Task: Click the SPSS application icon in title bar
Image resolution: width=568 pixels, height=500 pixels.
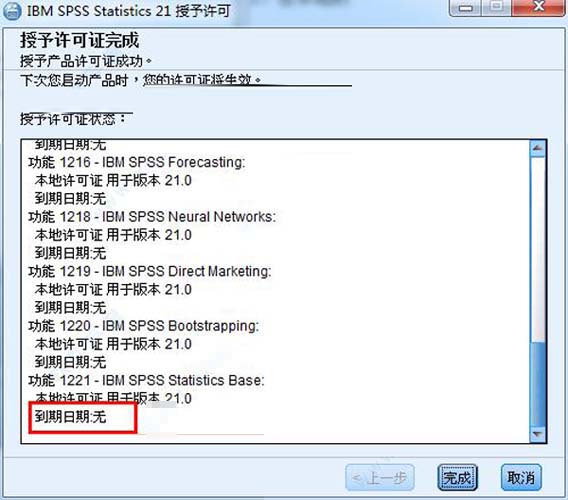Action: click(12, 11)
